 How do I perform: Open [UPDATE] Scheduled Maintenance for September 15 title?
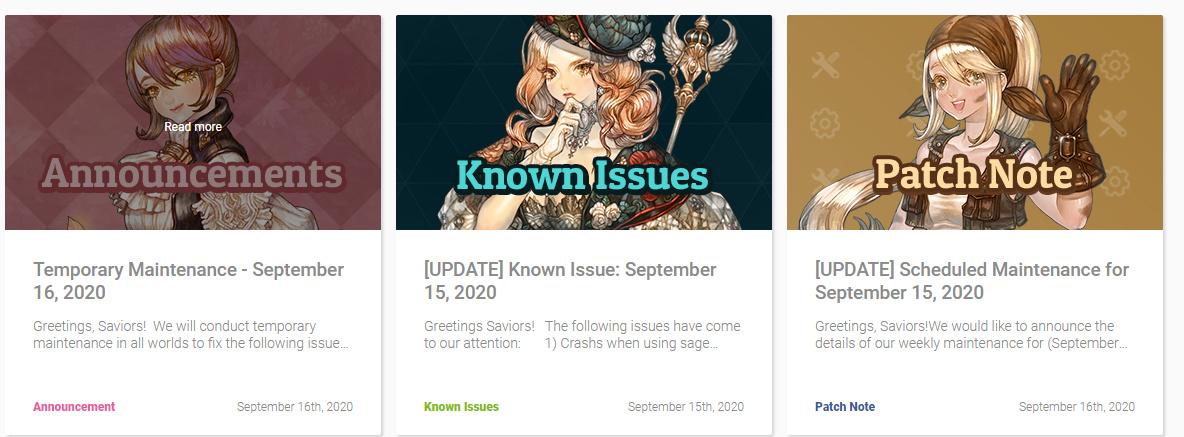pyautogui.click(x=972, y=281)
